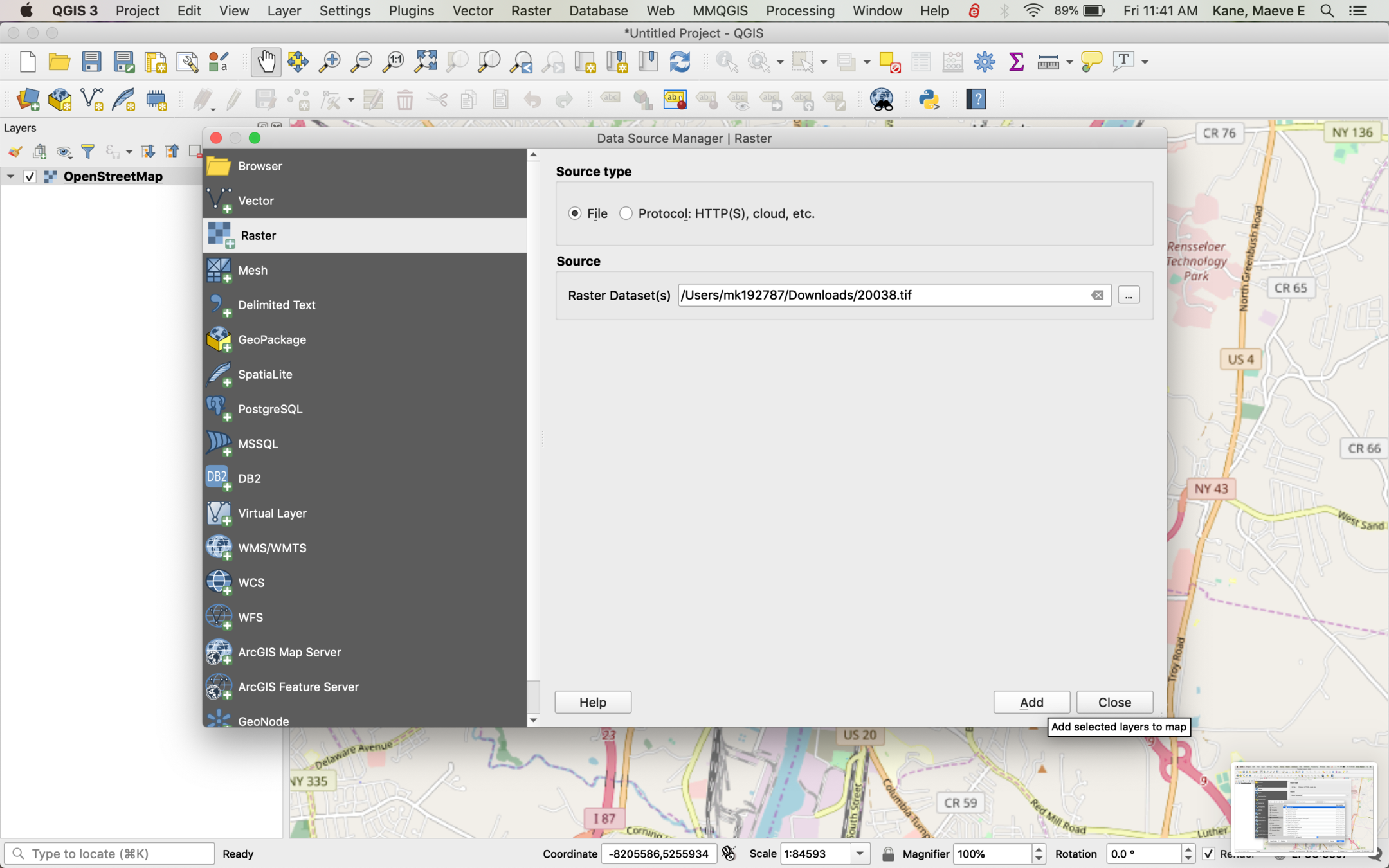This screenshot has height=868, width=1389.
Task: Select the Pan Map hand tool
Action: click(266, 62)
